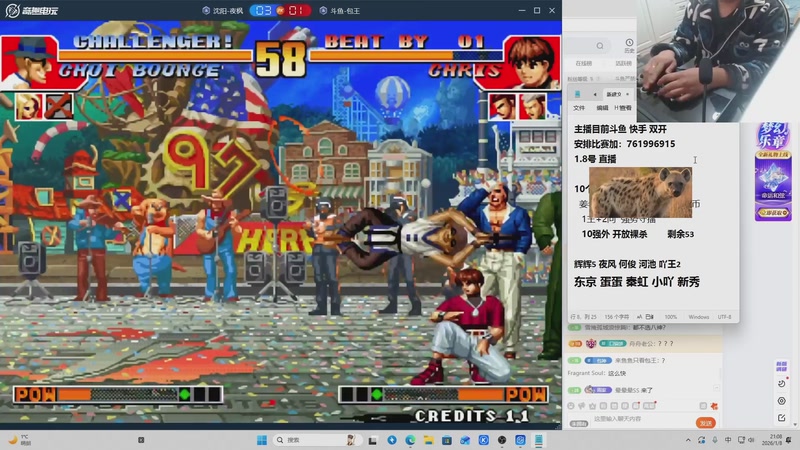The height and width of the screenshot is (450, 800).
Task: Click the crown icon in chat toolbar
Action: coord(592,406)
